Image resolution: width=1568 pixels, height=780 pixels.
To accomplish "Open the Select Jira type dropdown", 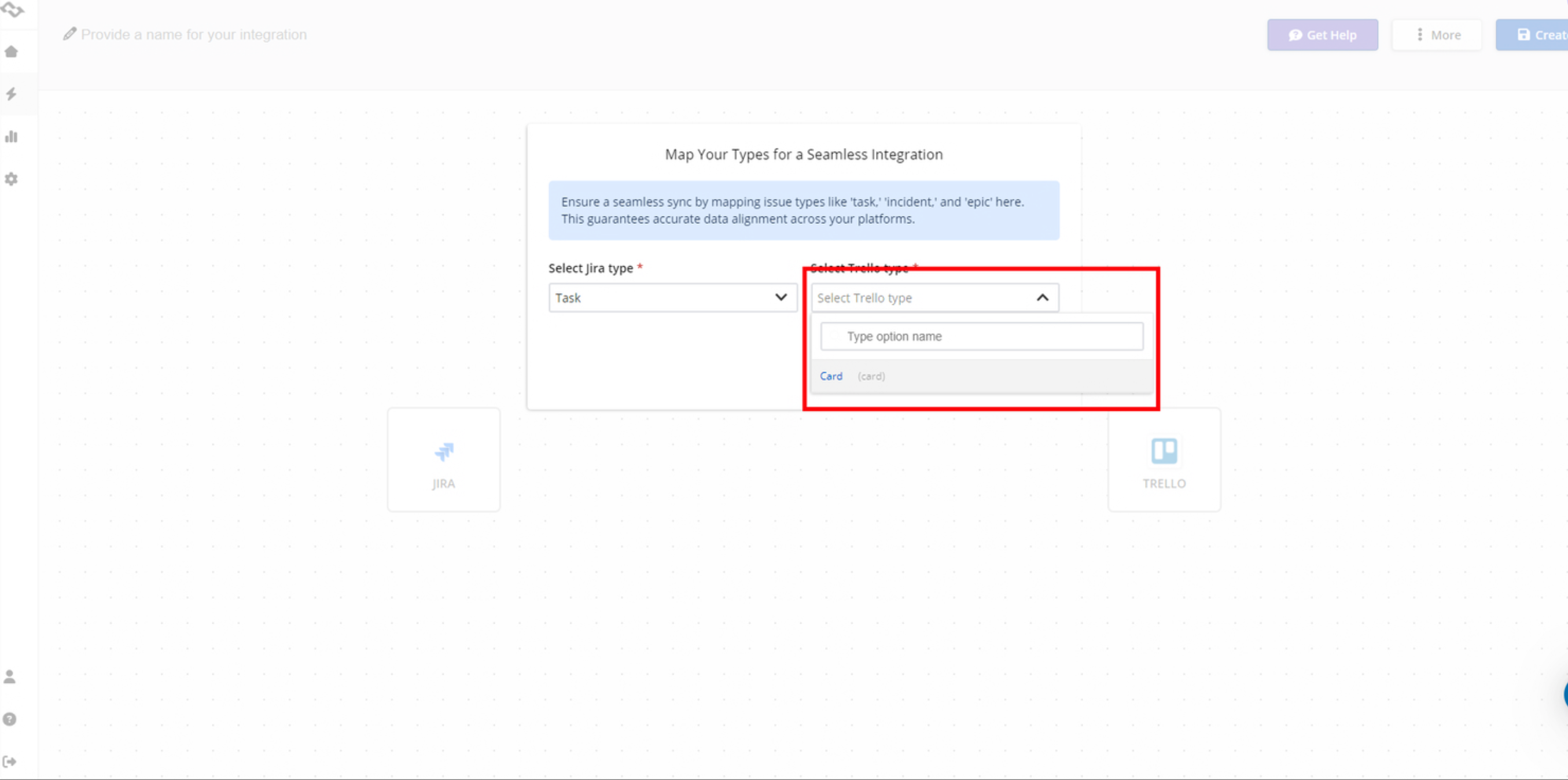I will pos(672,298).
